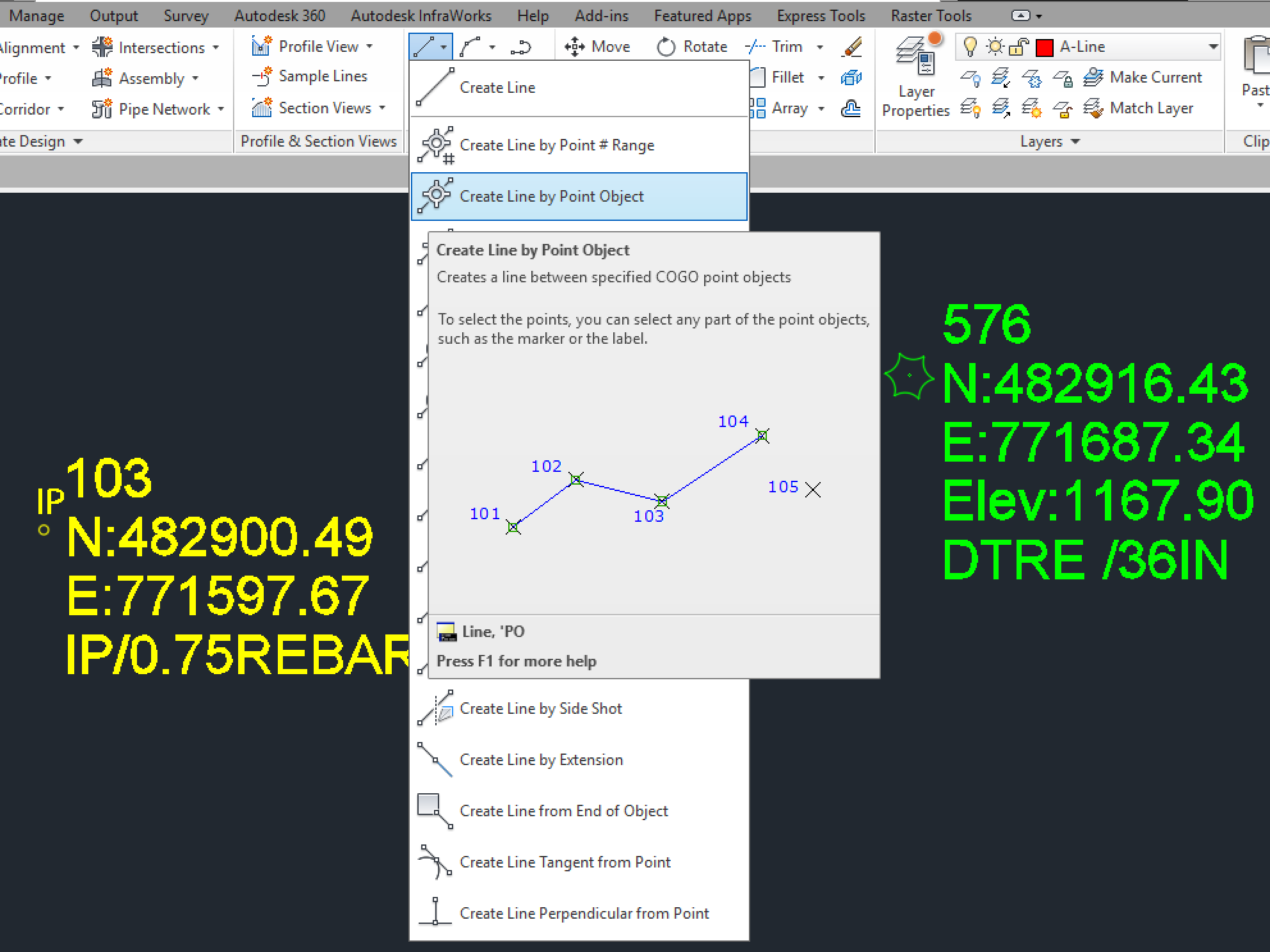Viewport: 1270px width, 952px height.
Task: Select the Fillet tool
Action: pos(785,77)
